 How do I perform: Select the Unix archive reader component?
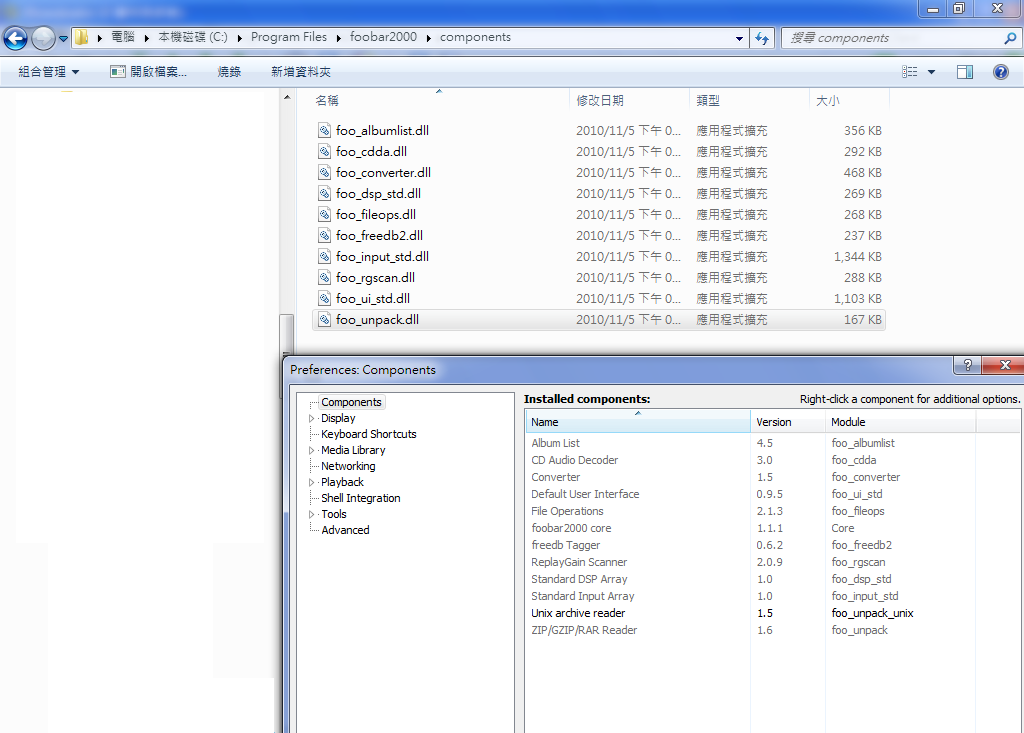[751, 613]
